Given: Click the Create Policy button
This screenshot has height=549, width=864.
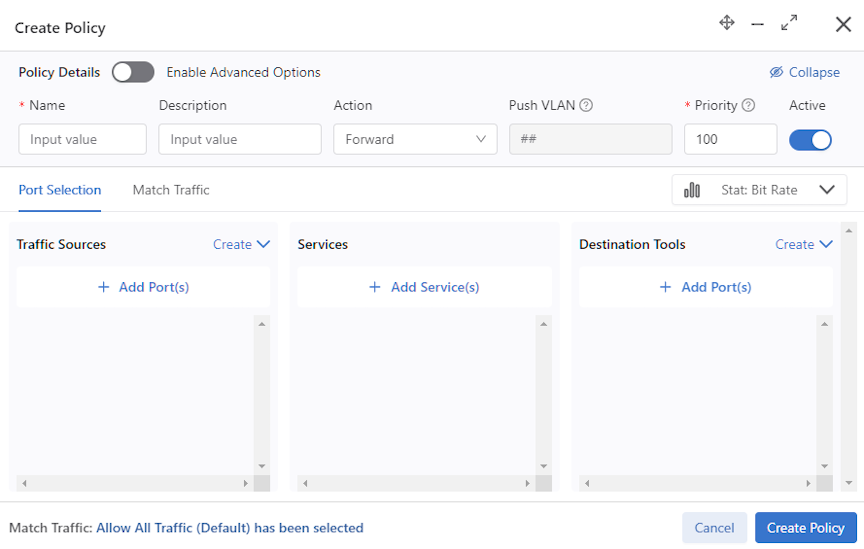Looking at the screenshot, I should (x=806, y=528).
